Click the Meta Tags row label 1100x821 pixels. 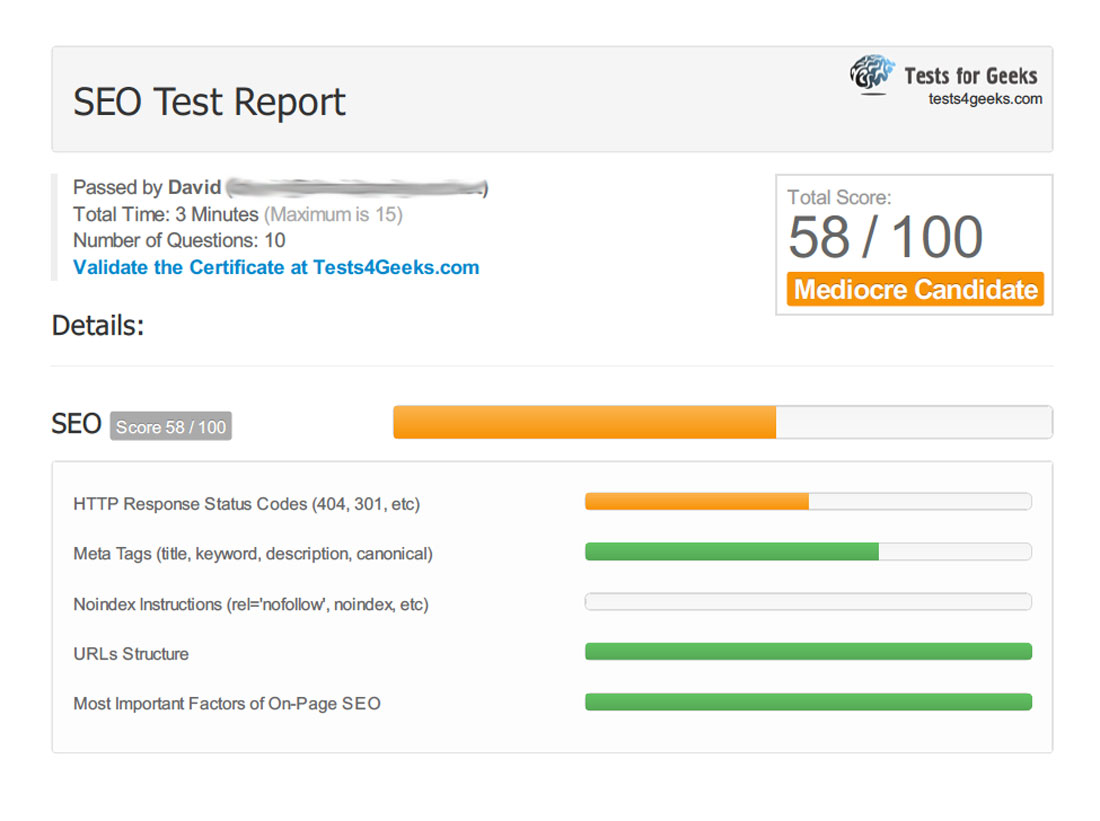[253, 553]
